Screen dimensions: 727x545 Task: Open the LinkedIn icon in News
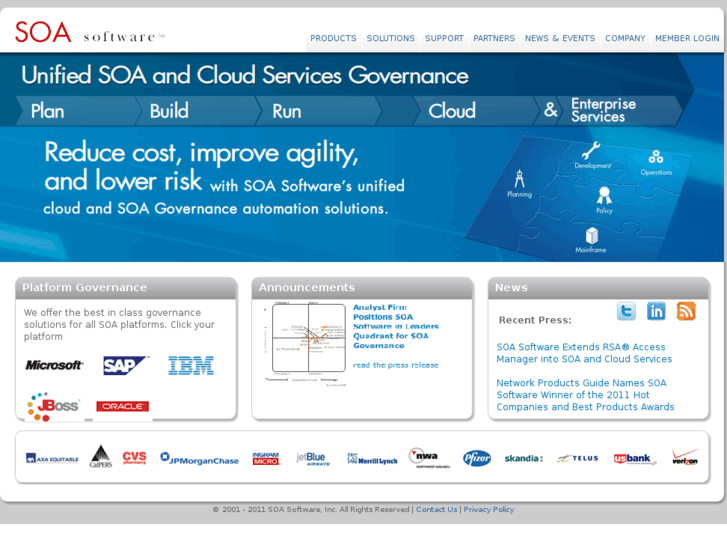click(656, 311)
